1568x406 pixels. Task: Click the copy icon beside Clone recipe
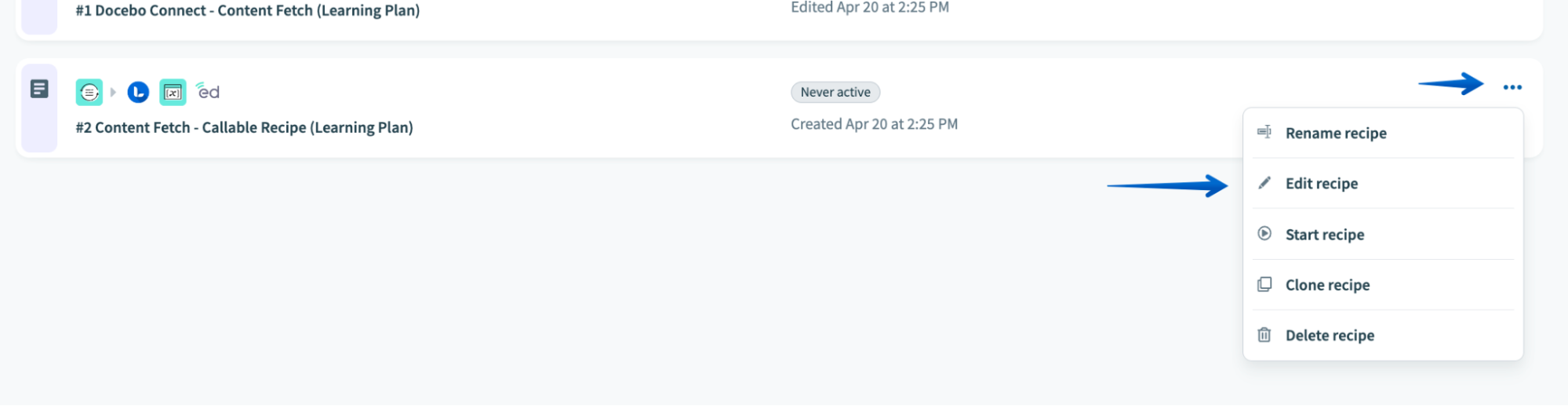pos(1264,284)
